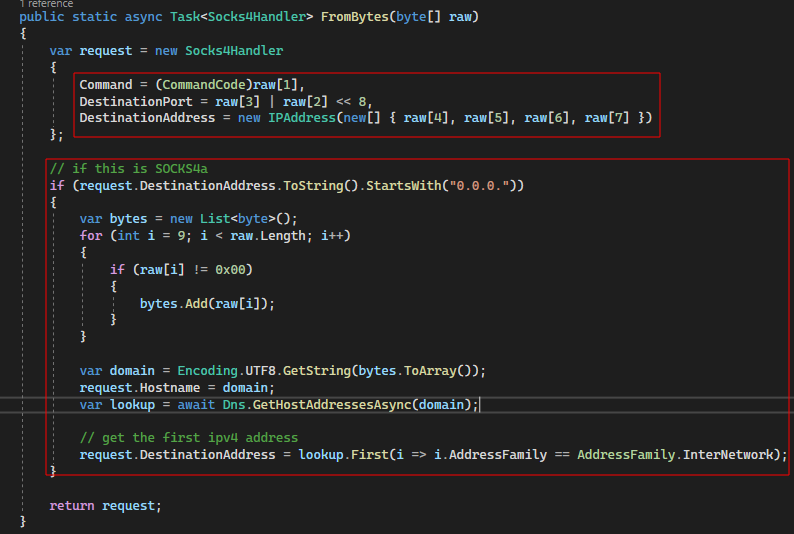
Task: Click the 0x00 hex literal
Action: (230, 270)
